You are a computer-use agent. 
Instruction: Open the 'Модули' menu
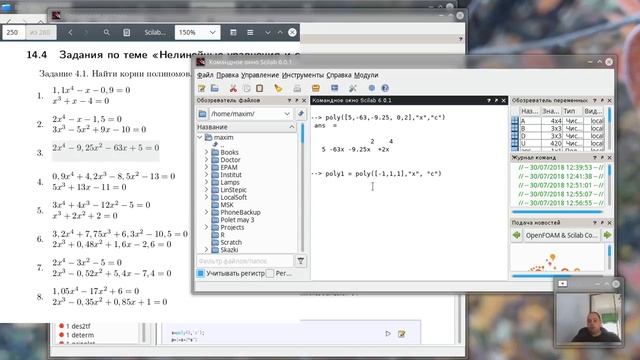pos(366,75)
